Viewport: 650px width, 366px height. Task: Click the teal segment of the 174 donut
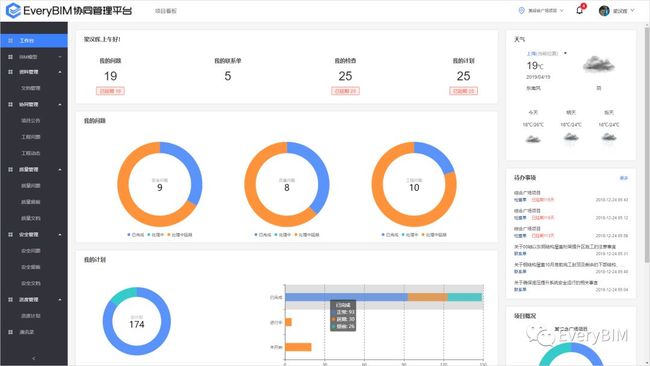point(121,296)
